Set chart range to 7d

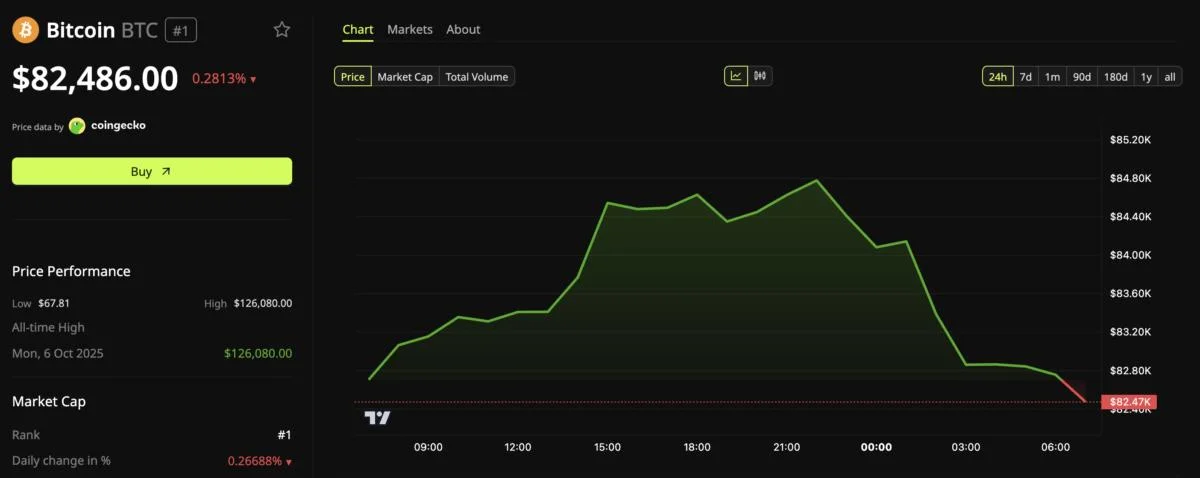[1025, 77]
